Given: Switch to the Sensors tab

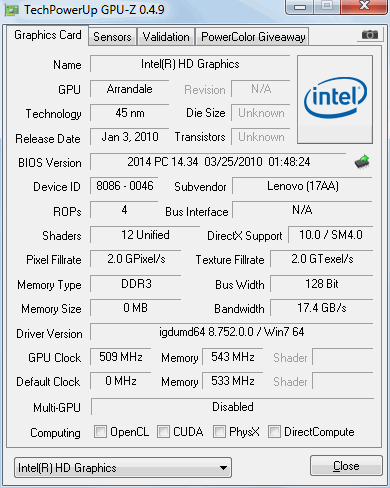Looking at the screenshot, I should click(112, 37).
